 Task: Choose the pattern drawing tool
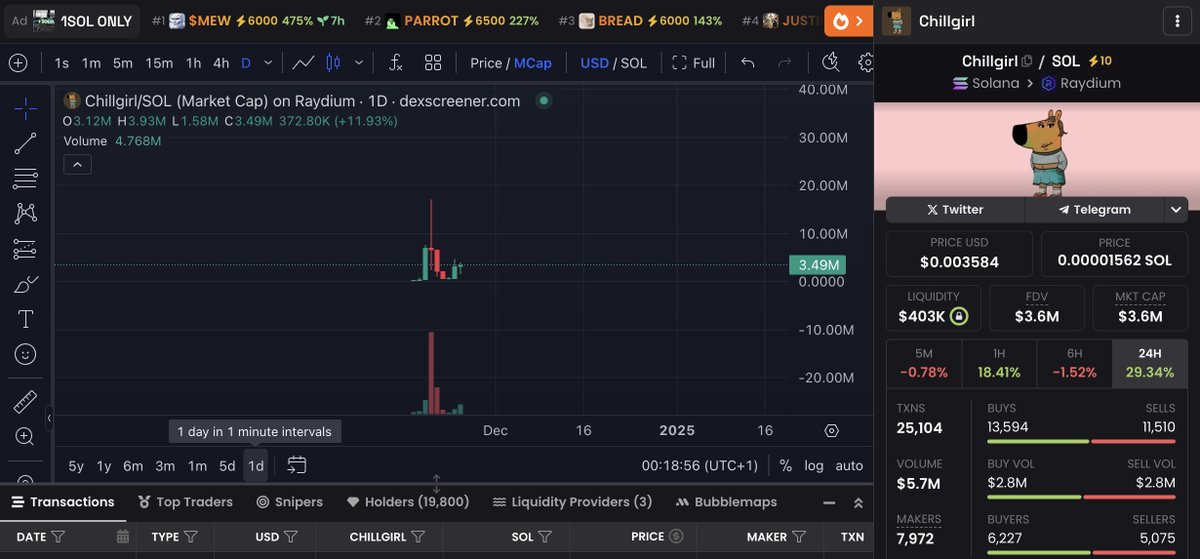[x=26, y=213]
